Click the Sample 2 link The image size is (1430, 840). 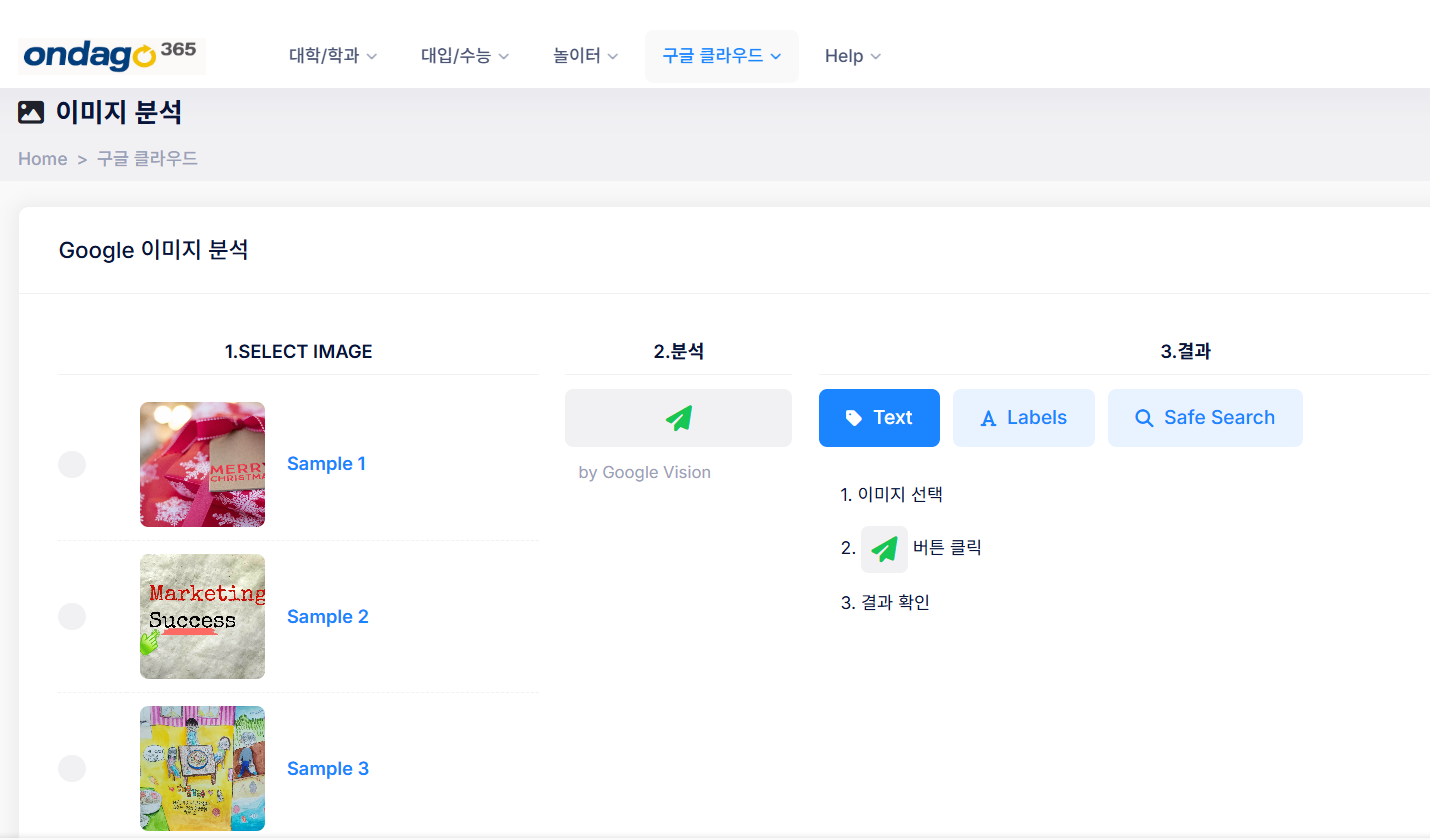[x=328, y=617]
